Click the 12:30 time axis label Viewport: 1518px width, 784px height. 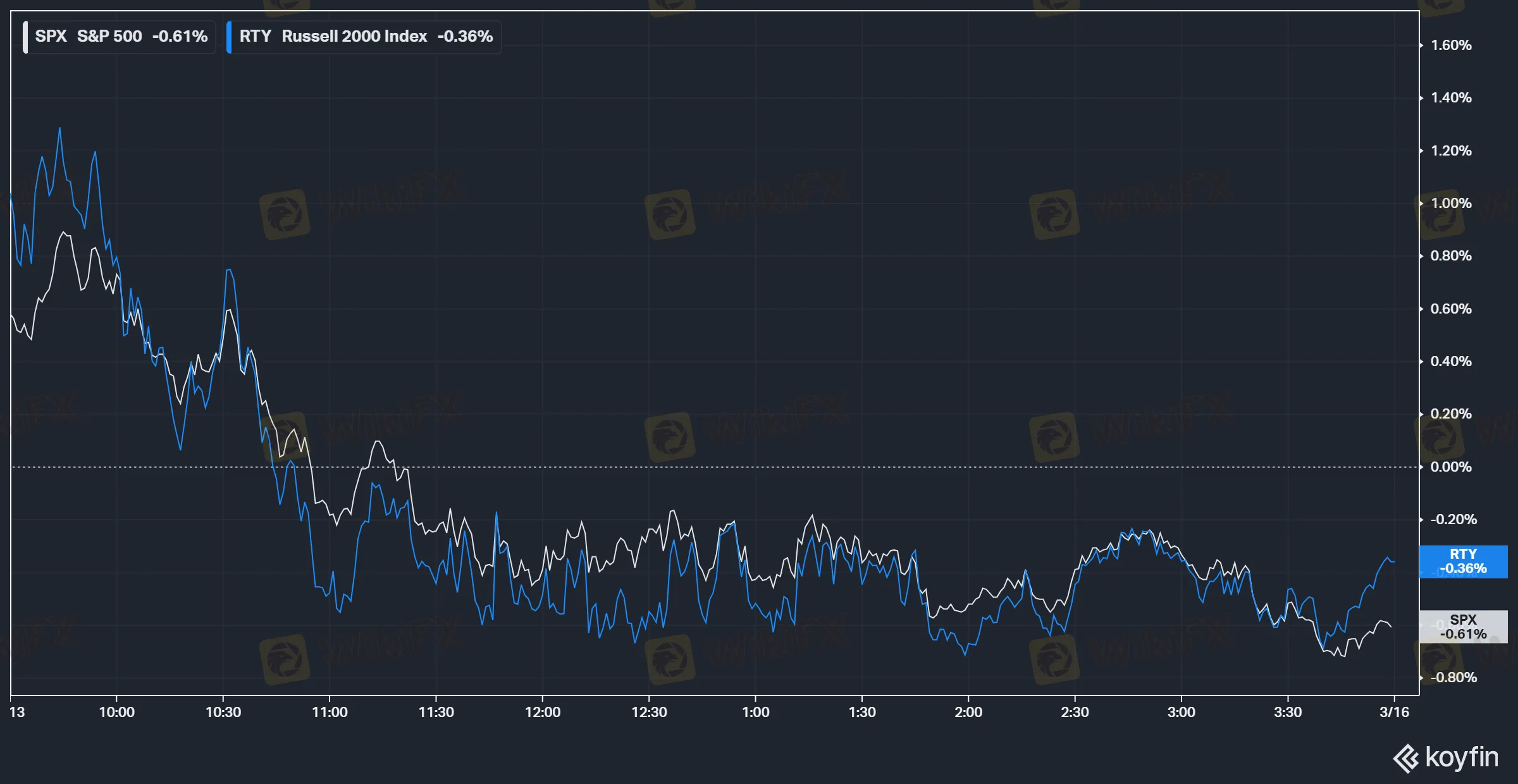tap(649, 712)
